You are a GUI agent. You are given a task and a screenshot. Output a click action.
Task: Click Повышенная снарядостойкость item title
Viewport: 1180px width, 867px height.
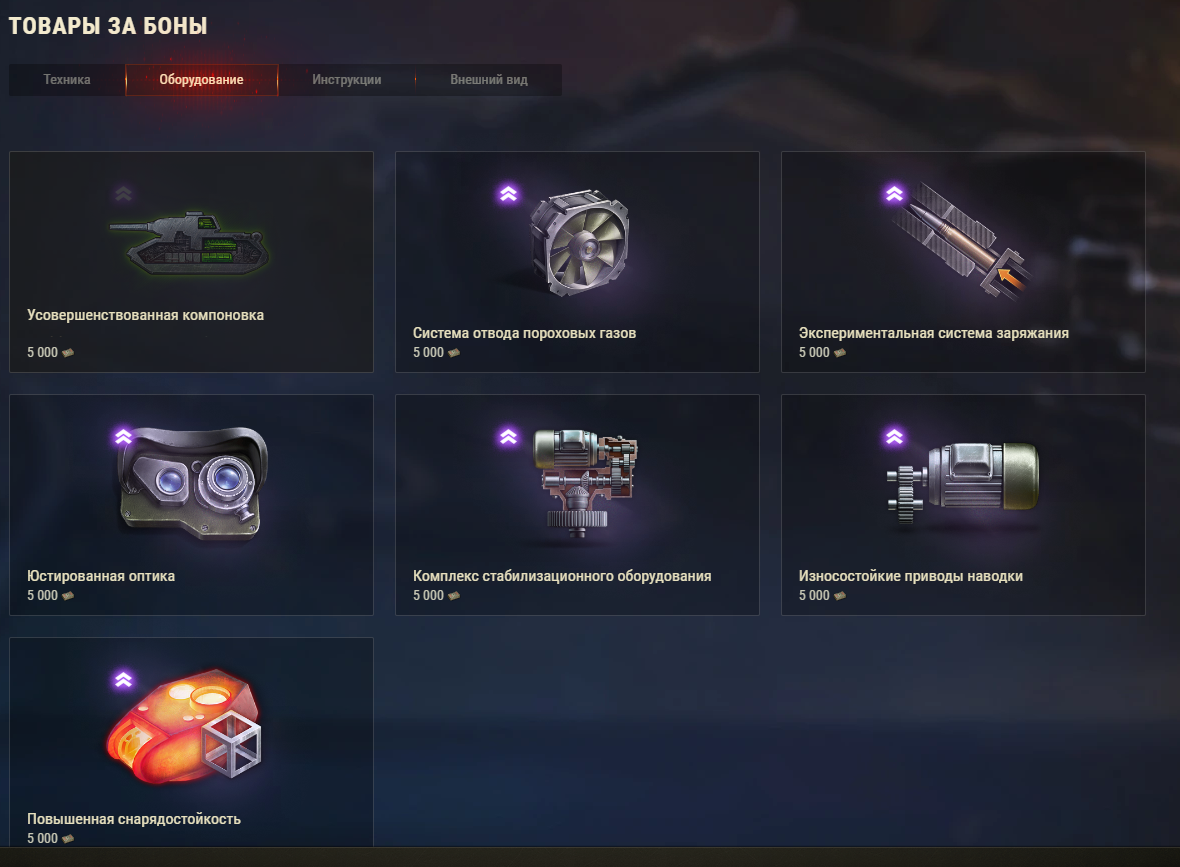tap(134, 819)
